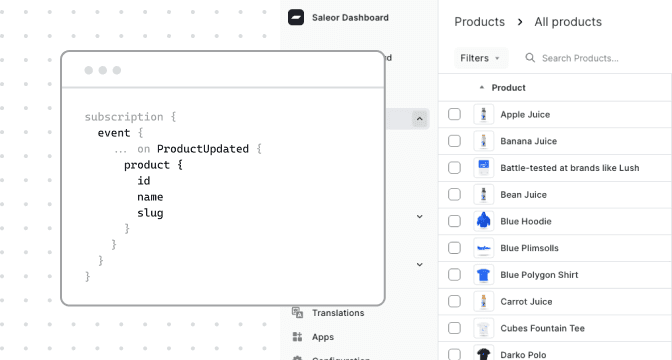Open the Bean Juice product row
This screenshot has width=672, height=360.
tap(555, 195)
